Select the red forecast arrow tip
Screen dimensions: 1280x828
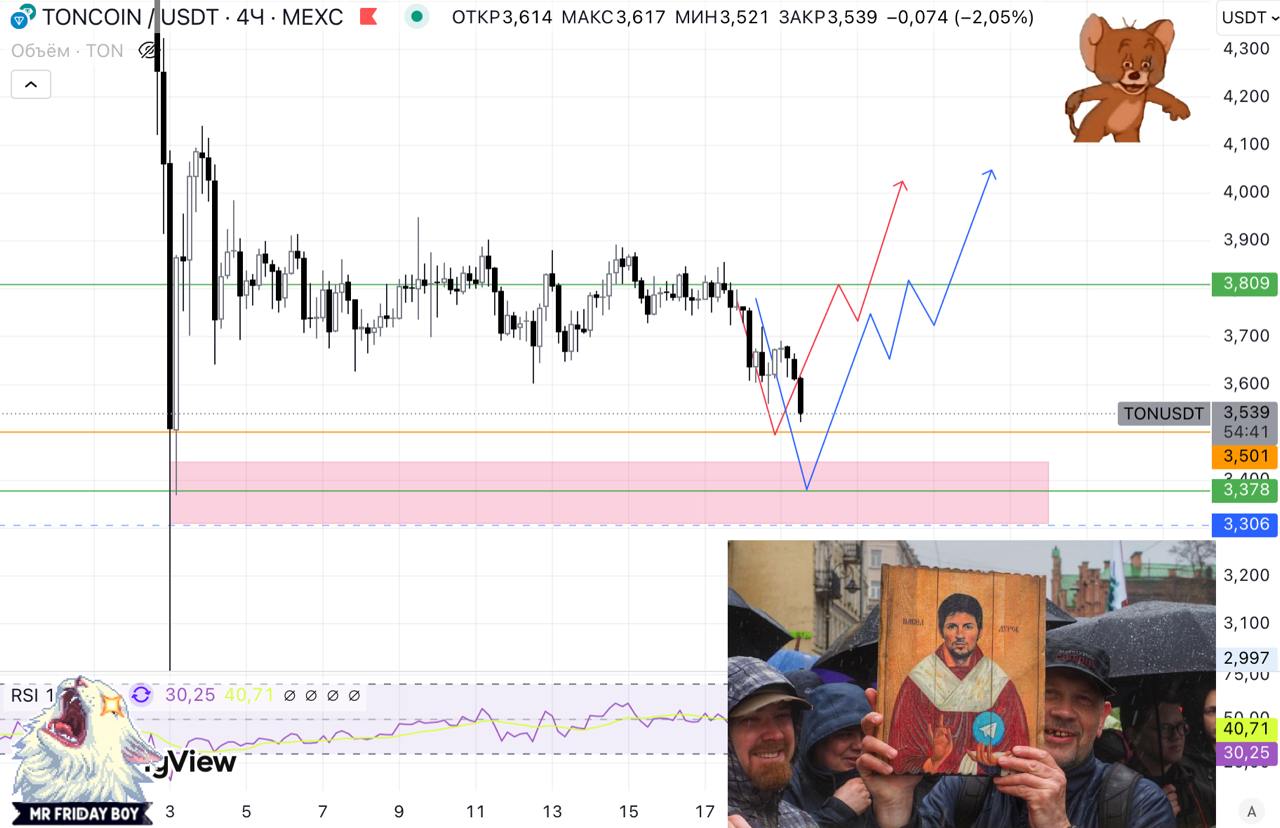902,183
